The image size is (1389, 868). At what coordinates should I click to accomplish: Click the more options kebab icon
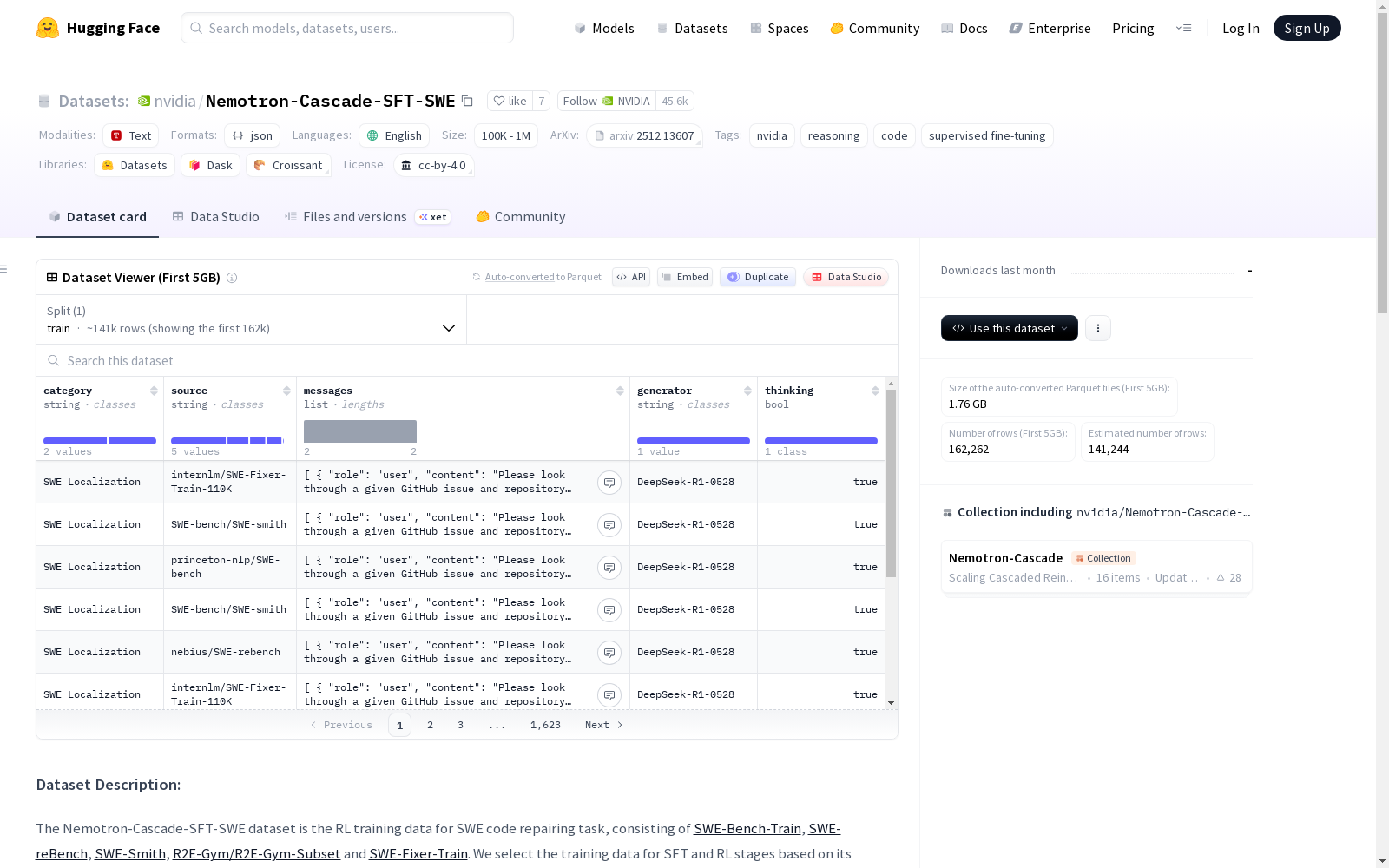click(x=1098, y=328)
